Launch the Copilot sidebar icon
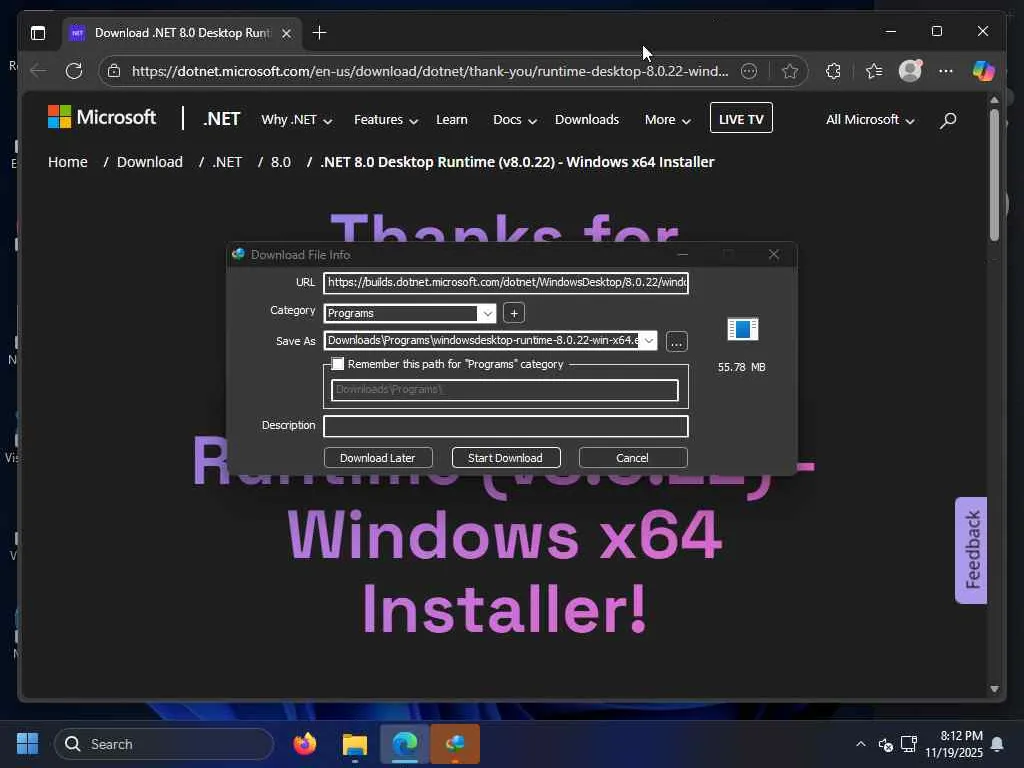This screenshot has height=768, width=1024. (984, 71)
